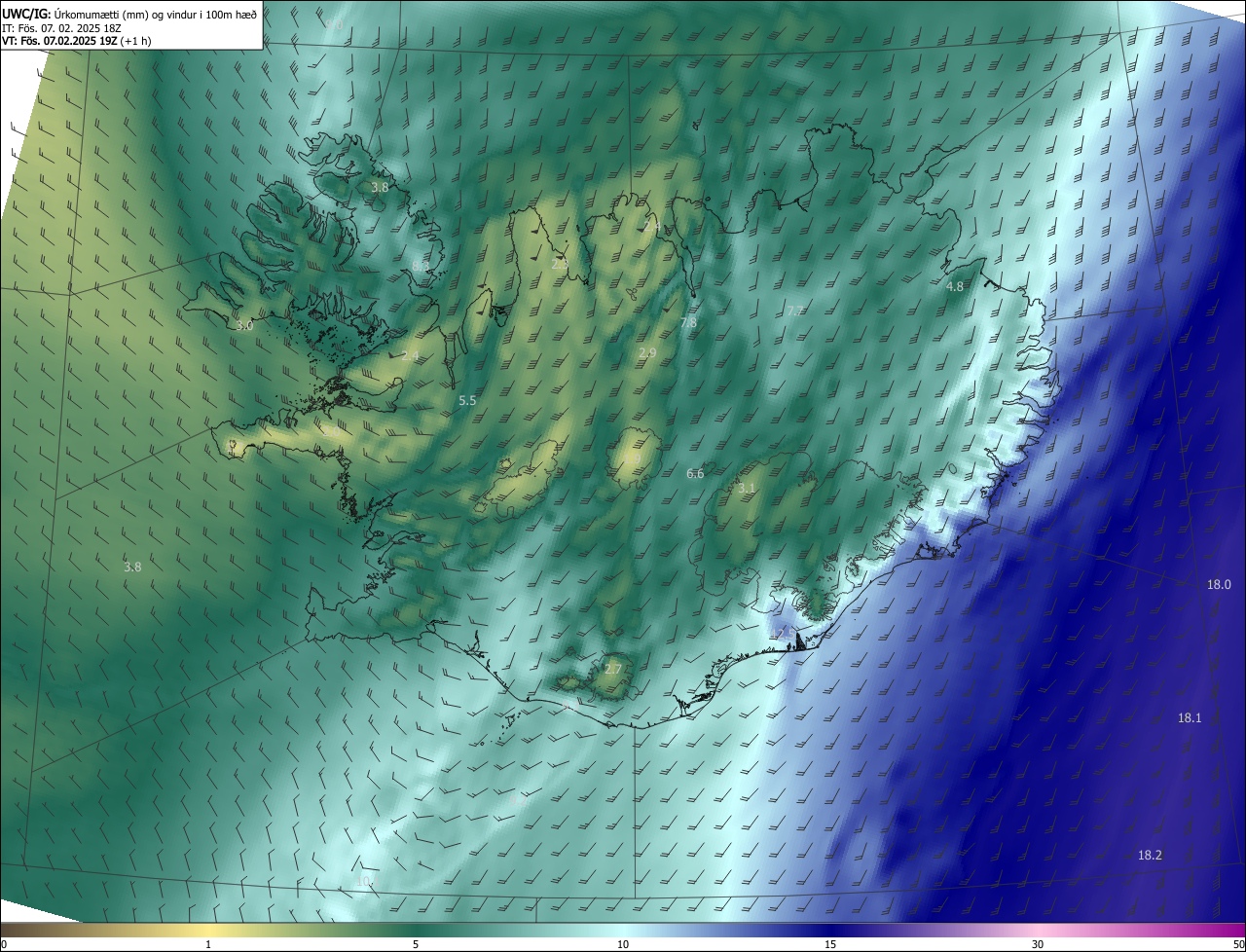Click the 2.4 value beside Breiðafjörður bay

(410, 357)
